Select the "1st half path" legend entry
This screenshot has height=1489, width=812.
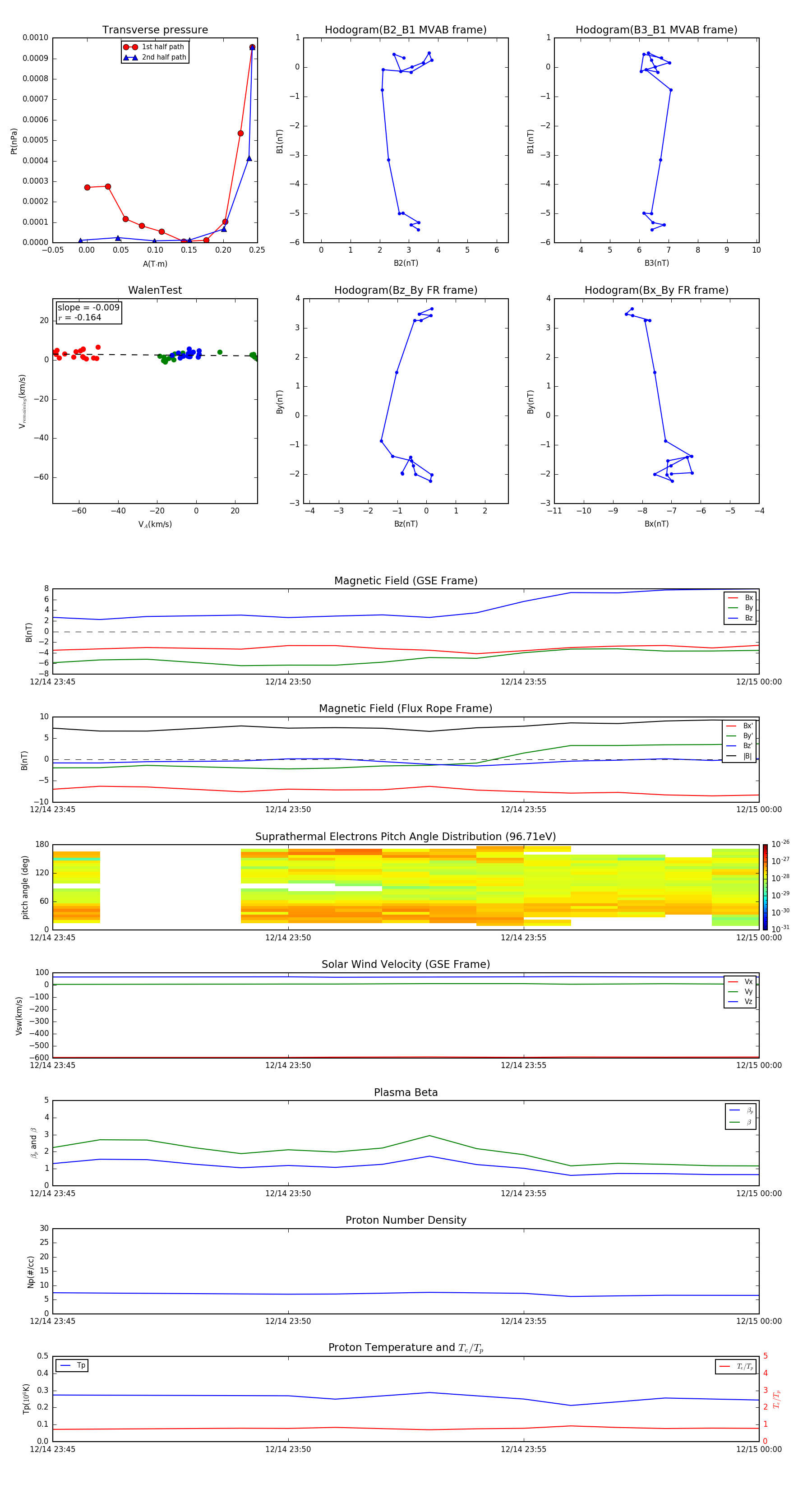tap(154, 47)
